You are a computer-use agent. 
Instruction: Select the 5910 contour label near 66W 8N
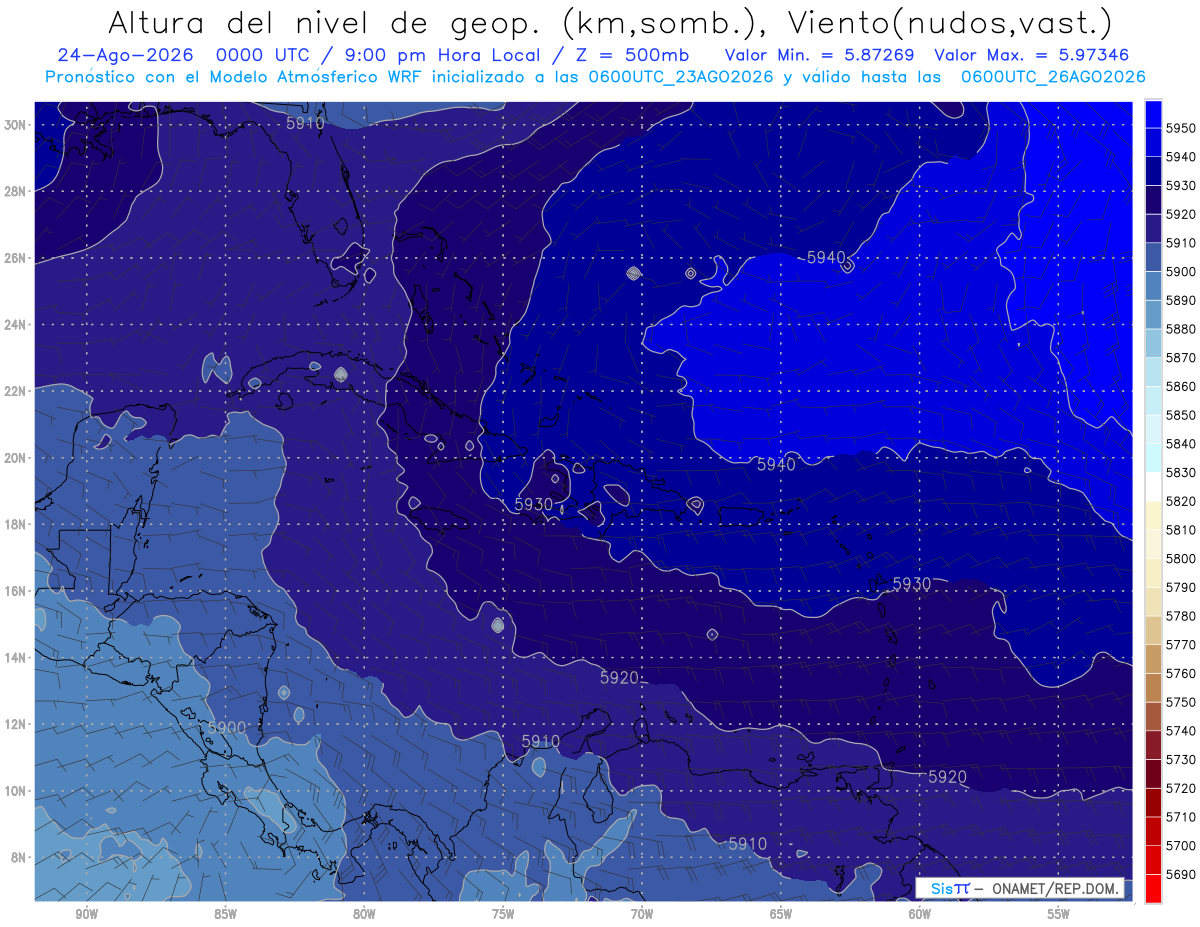coord(748,844)
